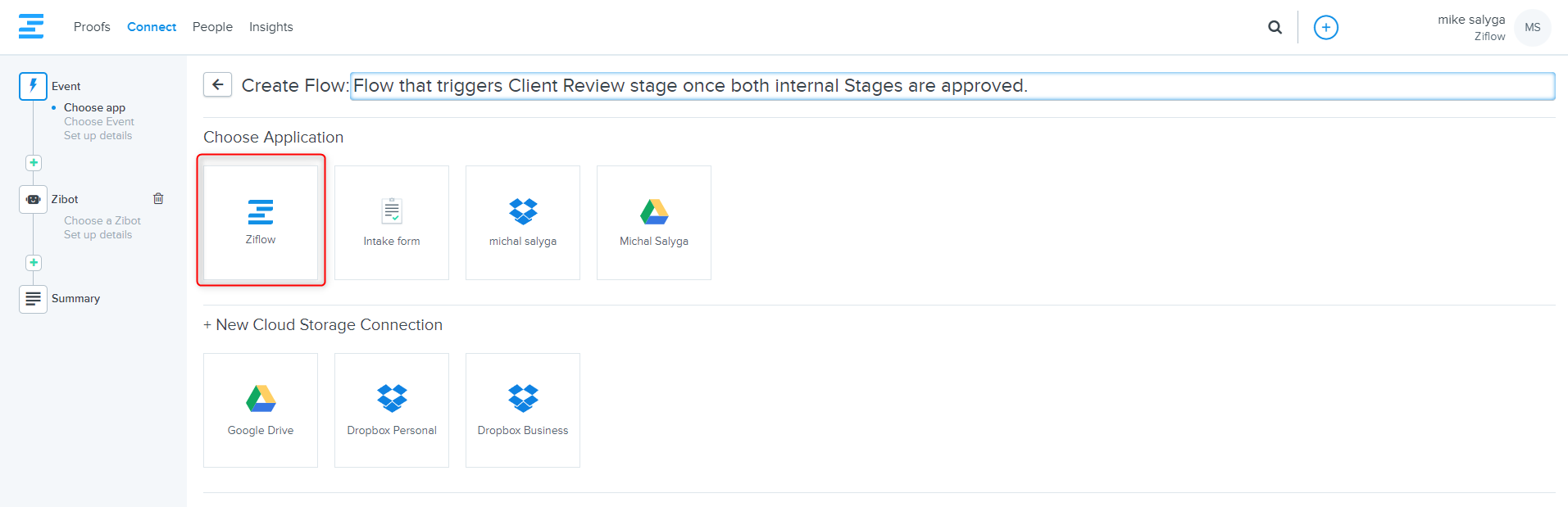Add a step after the Event

coord(34,162)
